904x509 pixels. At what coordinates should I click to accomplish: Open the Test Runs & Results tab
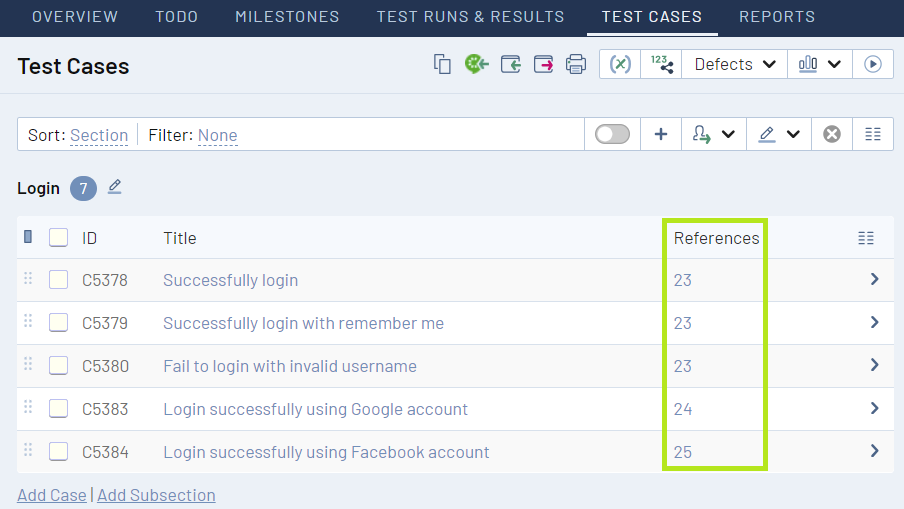470,17
